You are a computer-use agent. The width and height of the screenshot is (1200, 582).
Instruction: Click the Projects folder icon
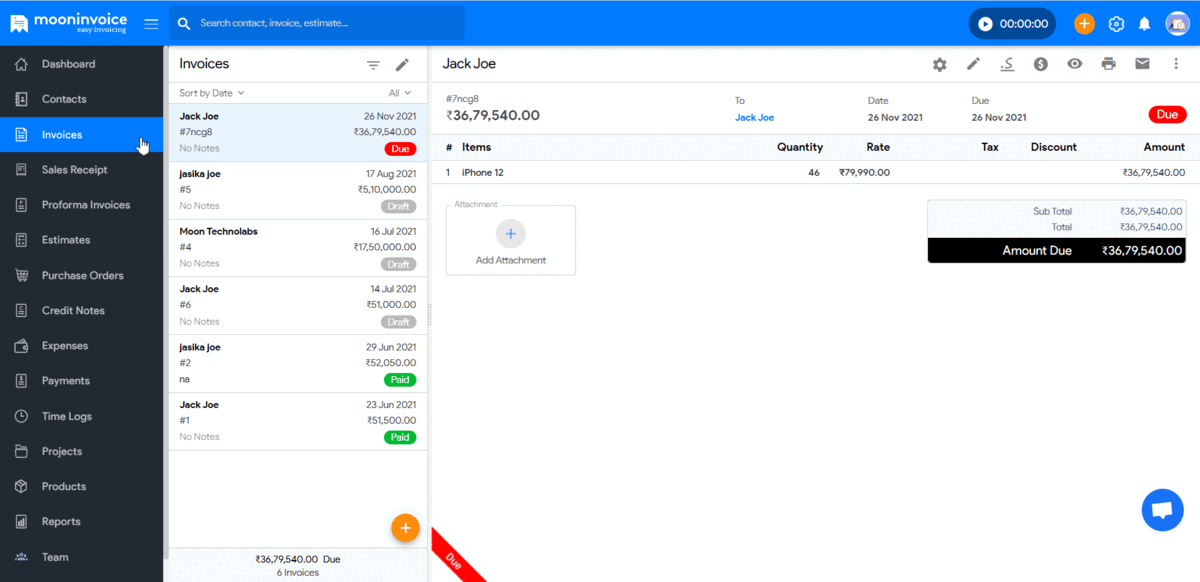pos(22,451)
